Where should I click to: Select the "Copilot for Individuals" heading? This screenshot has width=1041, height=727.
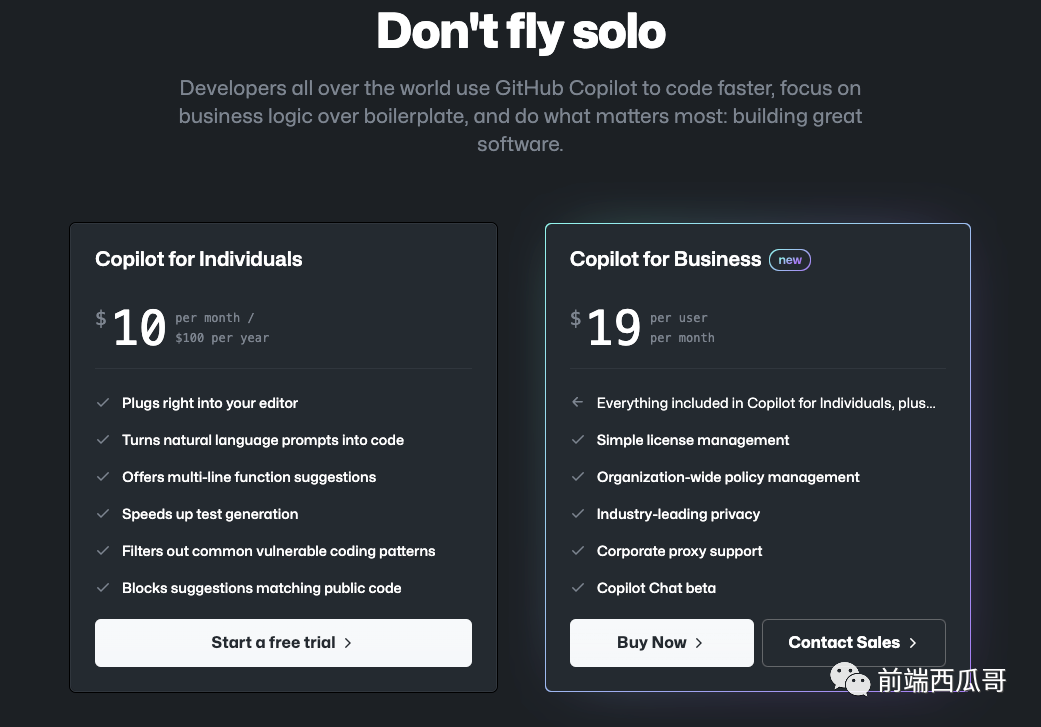pyautogui.click(x=198, y=259)
